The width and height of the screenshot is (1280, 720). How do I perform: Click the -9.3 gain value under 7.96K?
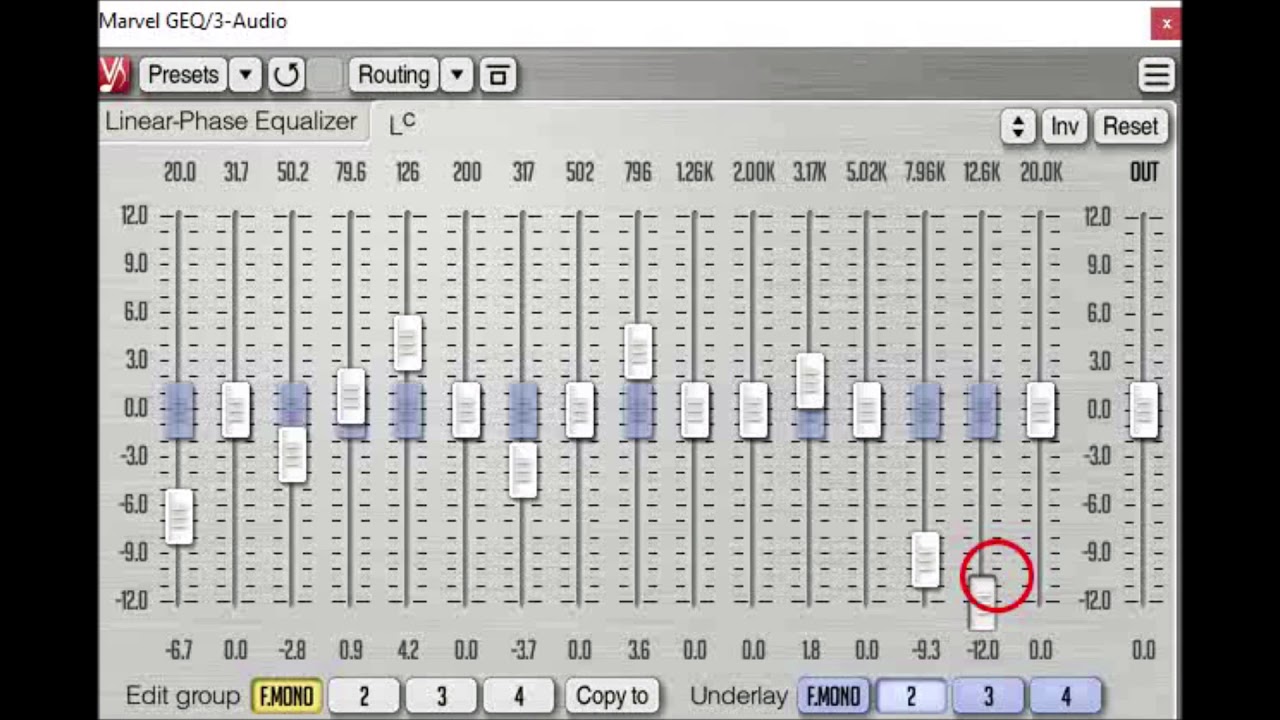925,650
